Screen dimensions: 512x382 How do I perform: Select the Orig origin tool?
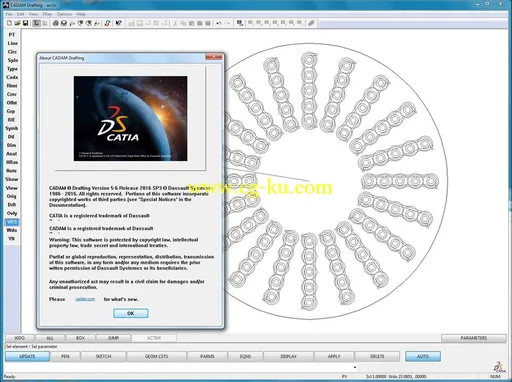point(12,196)
